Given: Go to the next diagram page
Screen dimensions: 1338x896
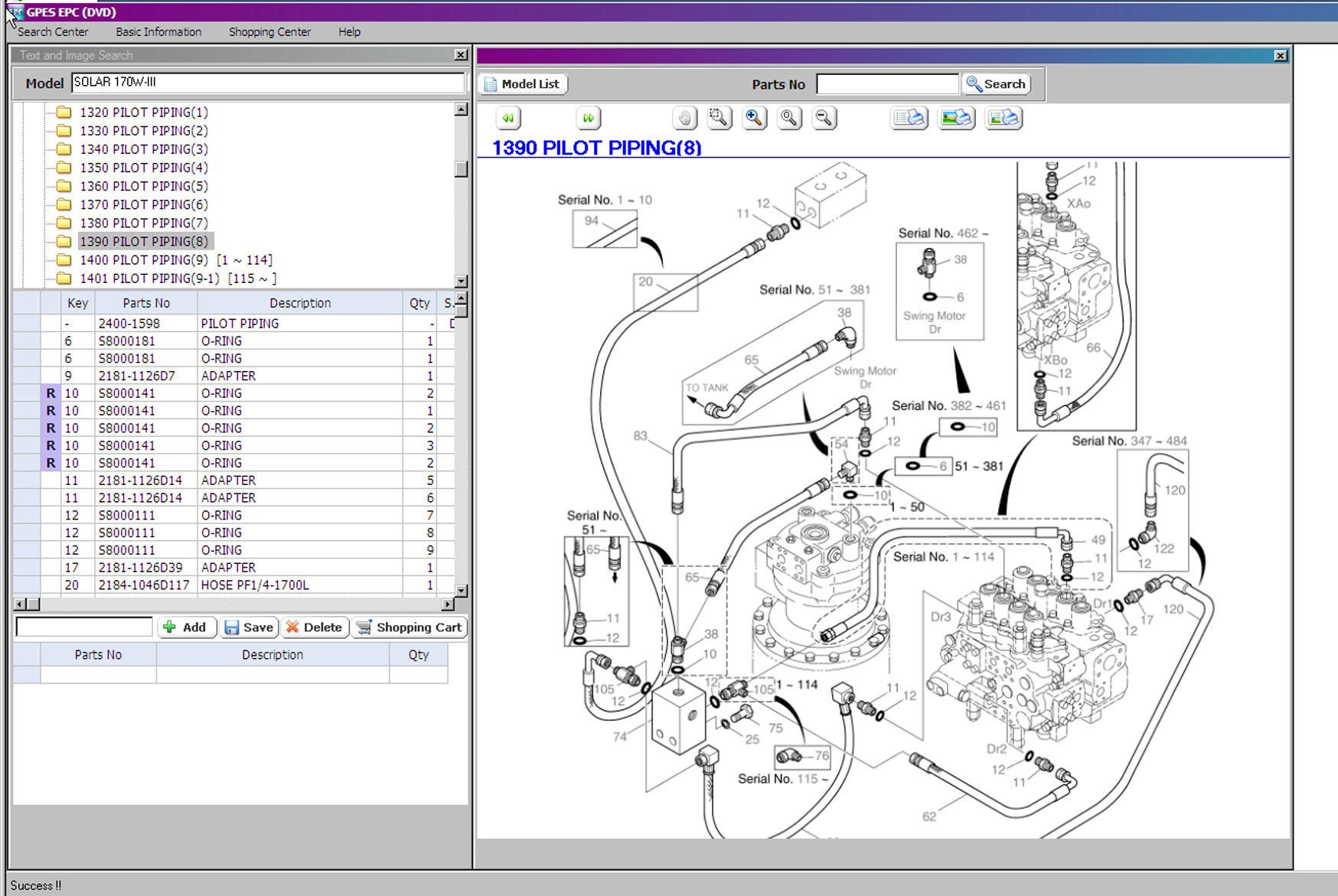Looking at the screenshot, I should (588, 119).
